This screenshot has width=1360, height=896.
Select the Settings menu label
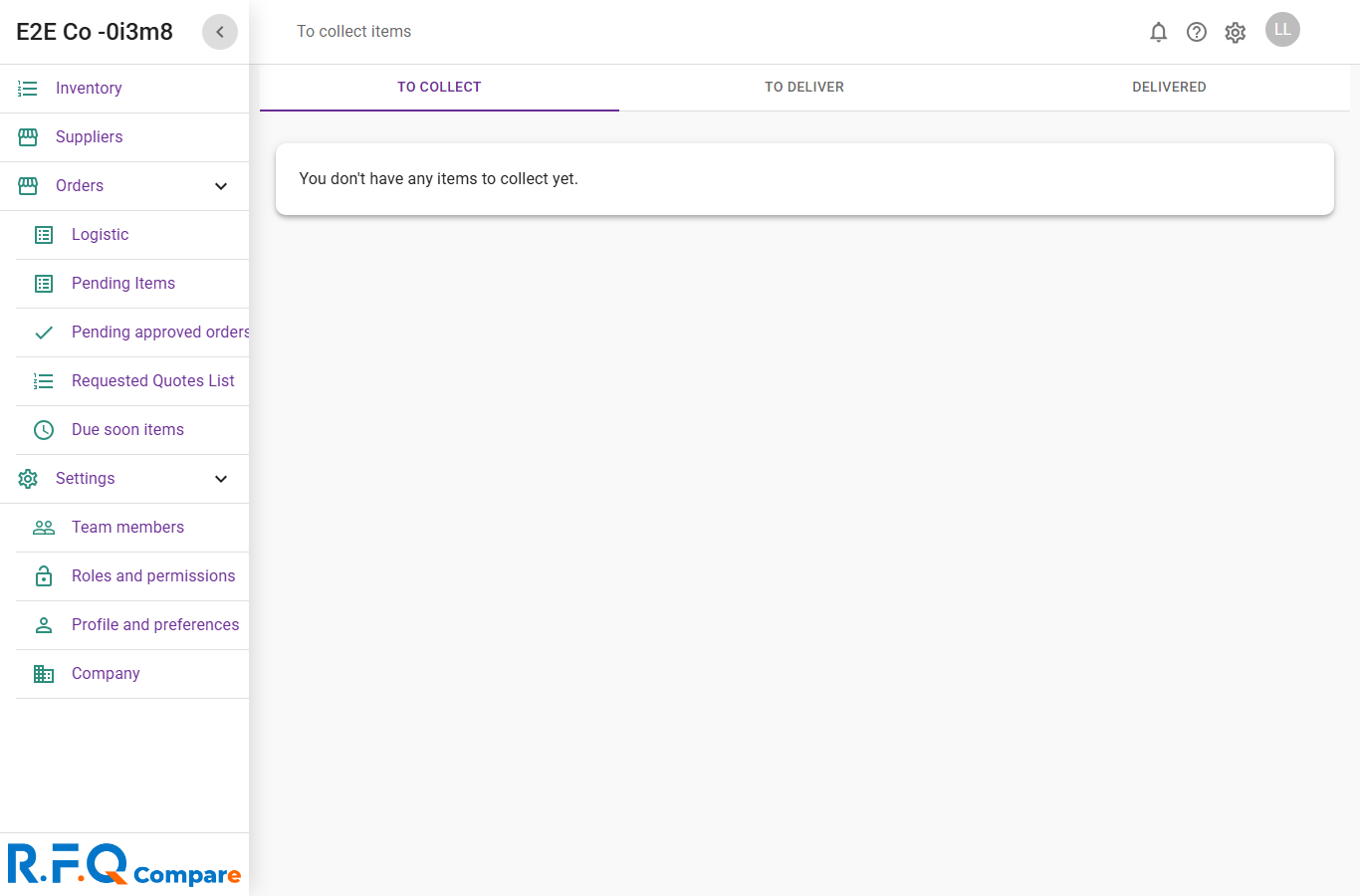coord(86,479)
